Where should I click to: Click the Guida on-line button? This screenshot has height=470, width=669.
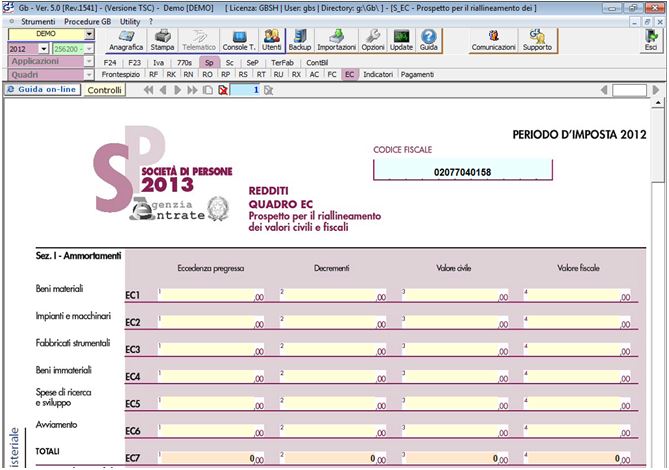(42, 90)
